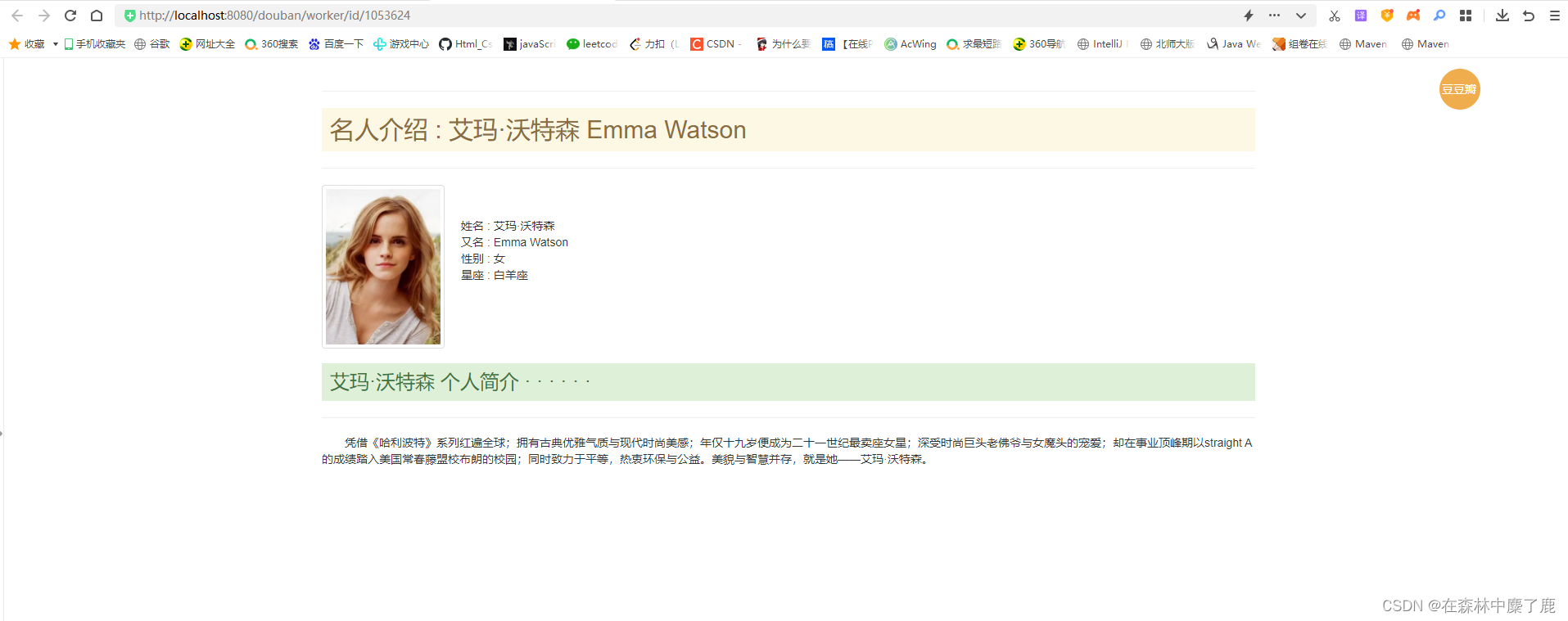Viewport: 1568px width, 621px height.
Task: Open the 百度一下 bookmark
Action: [x=336, y=44]
